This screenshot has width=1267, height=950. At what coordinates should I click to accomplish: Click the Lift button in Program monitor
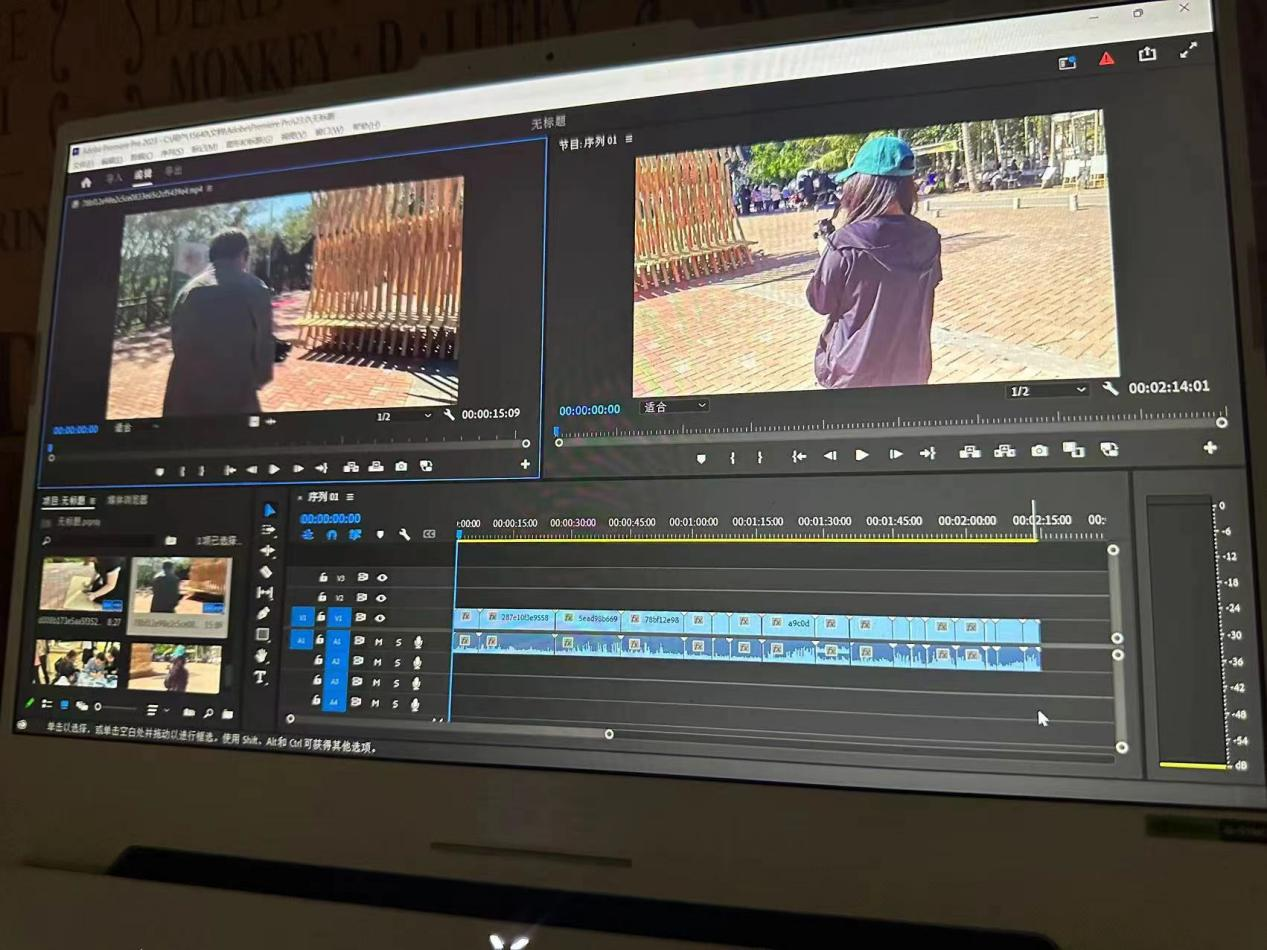(969, 452)
